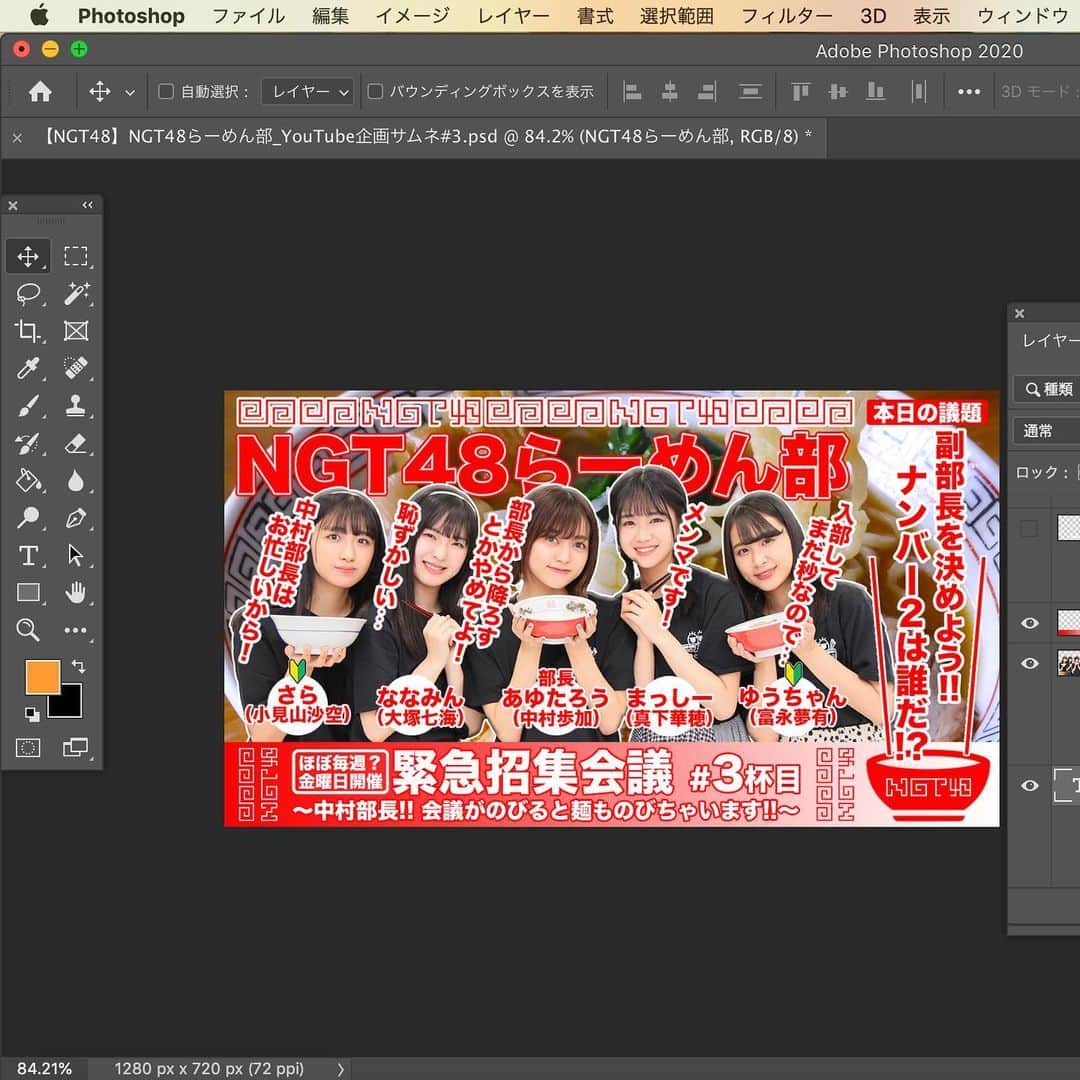Align top edges in options bar
Viewport: 1080px width, 1080px height.
(x=800, y=92)
